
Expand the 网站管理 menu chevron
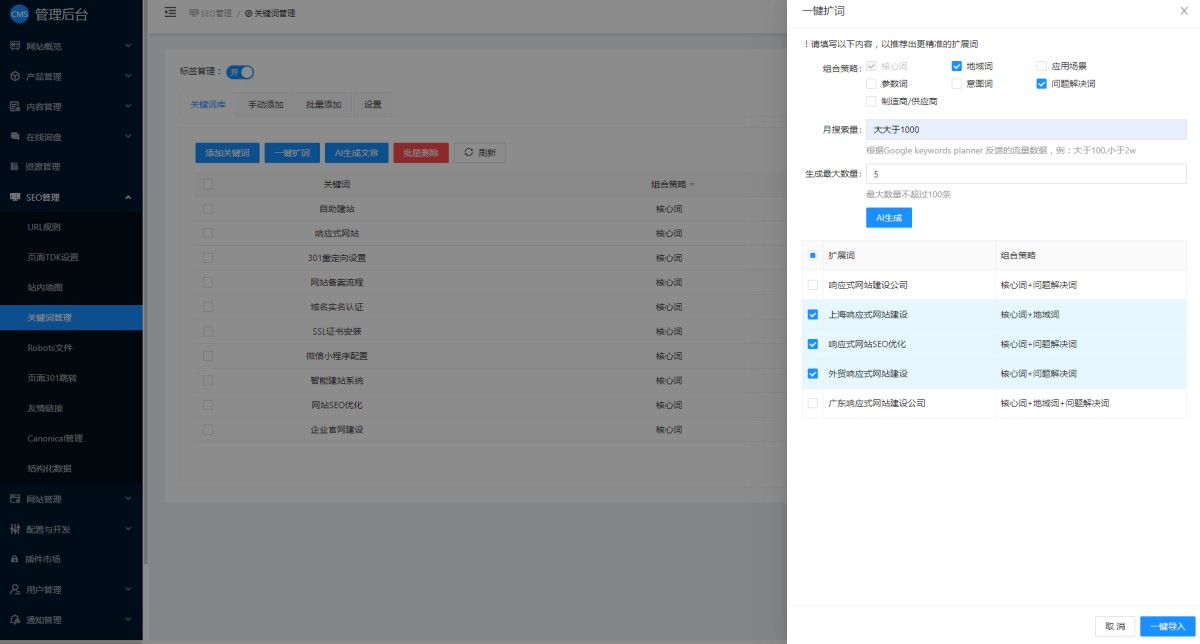pyautogui.click(x=128, y=498)
